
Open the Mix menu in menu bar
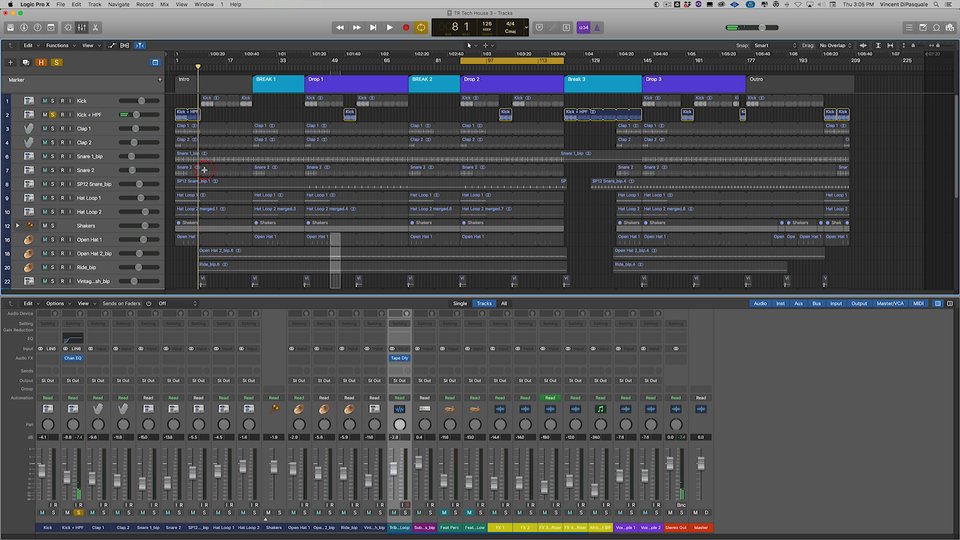[164, 4]
